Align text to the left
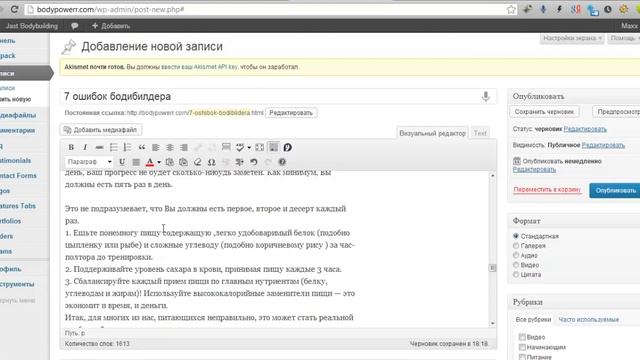 156,147
